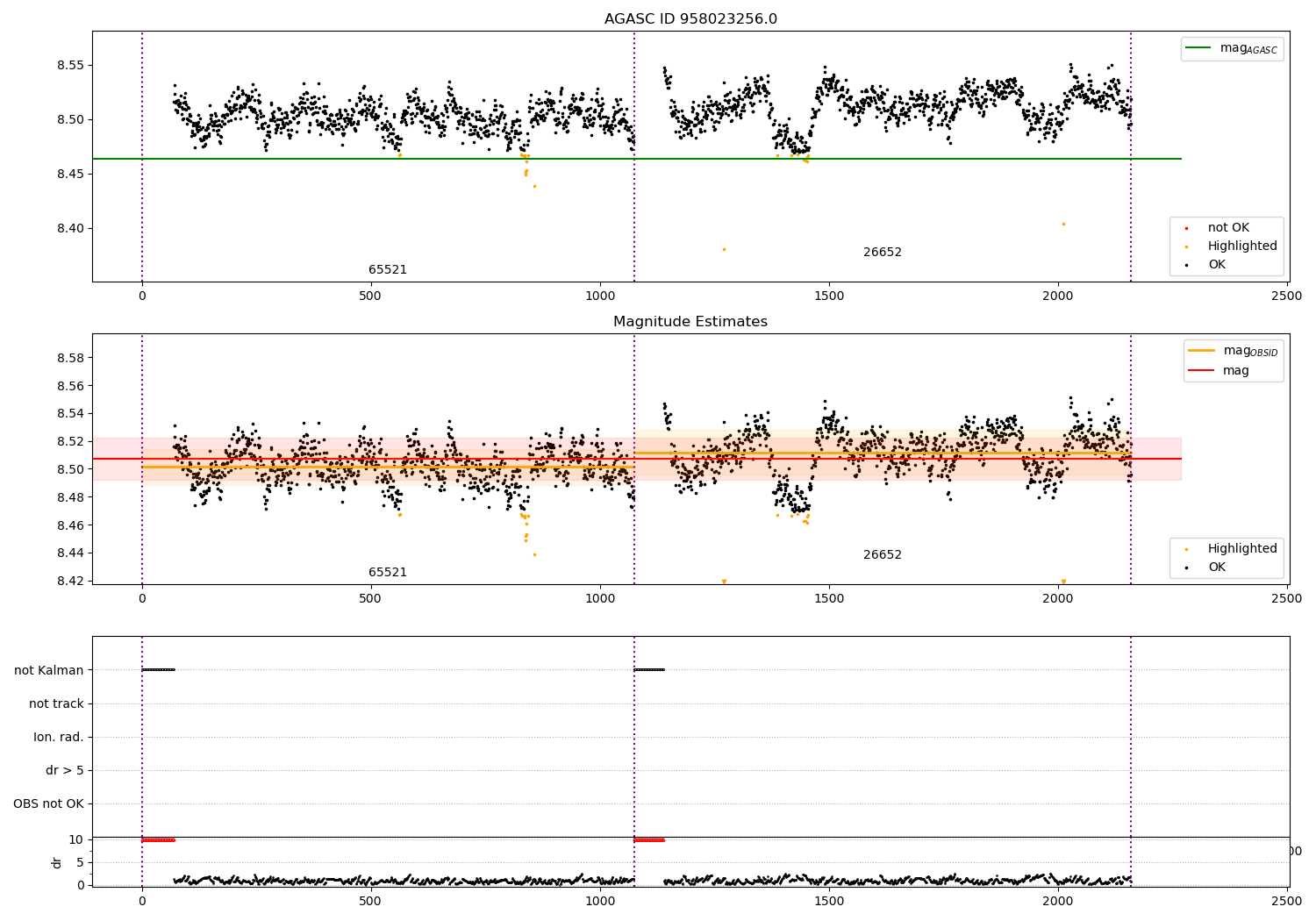Click the 'not OK' legend entry
This screenshot has width=1316, height=921.
coord(1228,228)
